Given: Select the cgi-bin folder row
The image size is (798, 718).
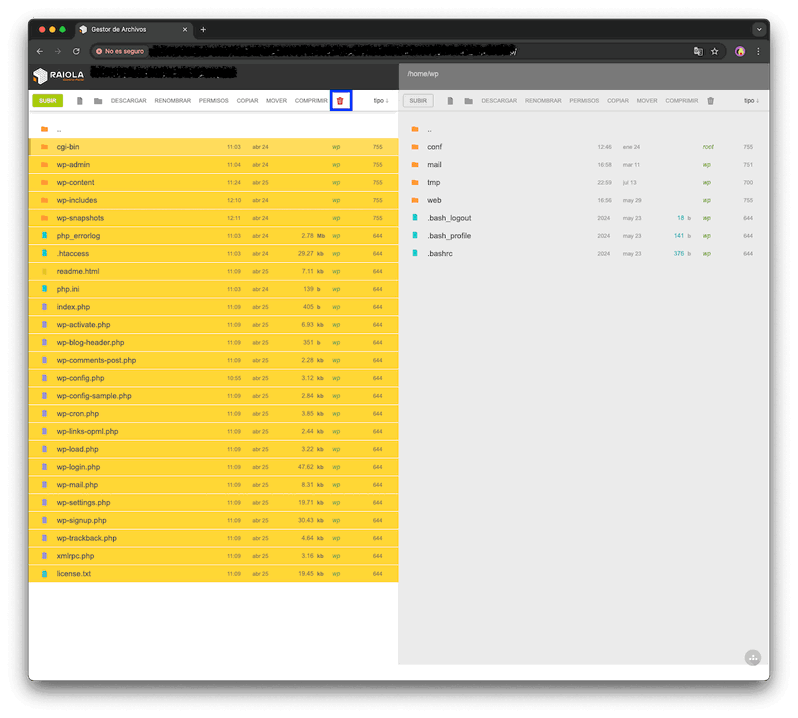Looking at the screenshot, I should click(x=213, y=147).
